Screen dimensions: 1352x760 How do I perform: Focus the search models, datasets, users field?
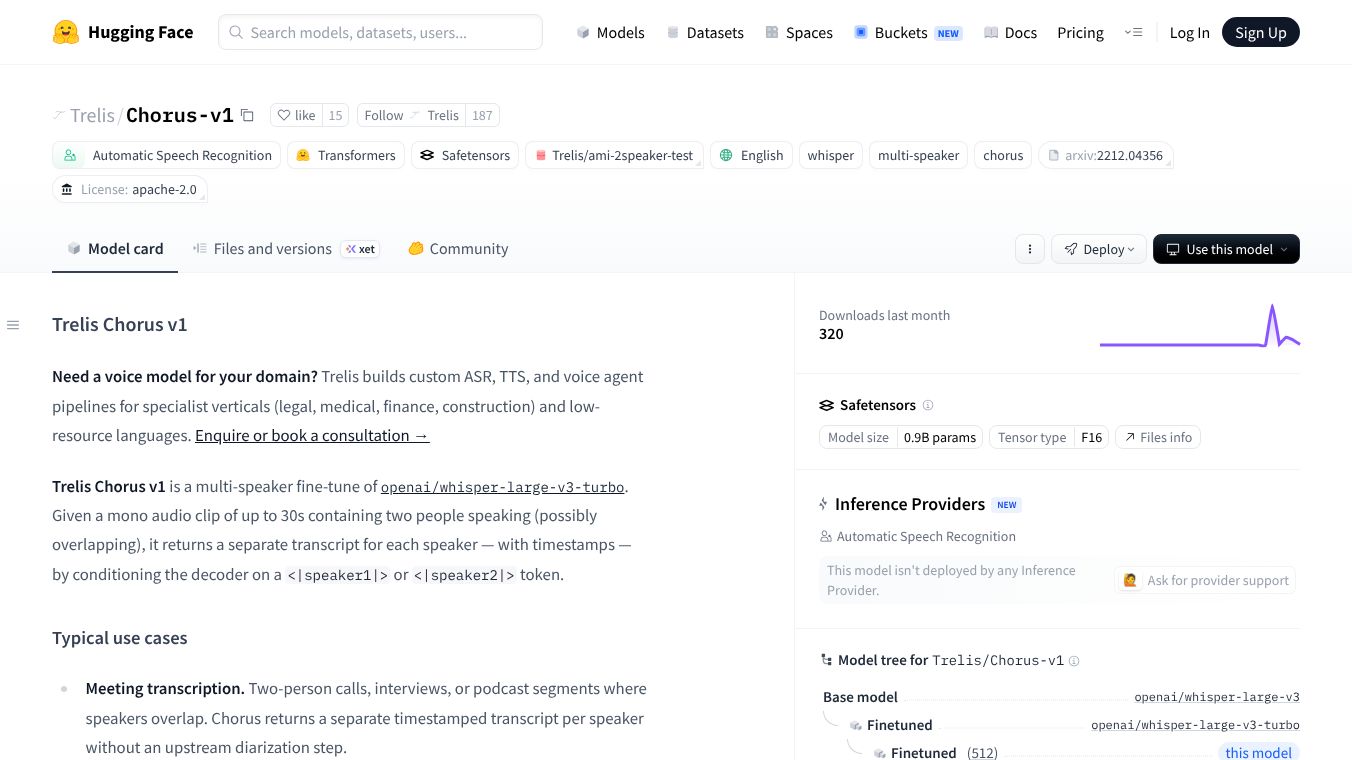click(380, 32)
